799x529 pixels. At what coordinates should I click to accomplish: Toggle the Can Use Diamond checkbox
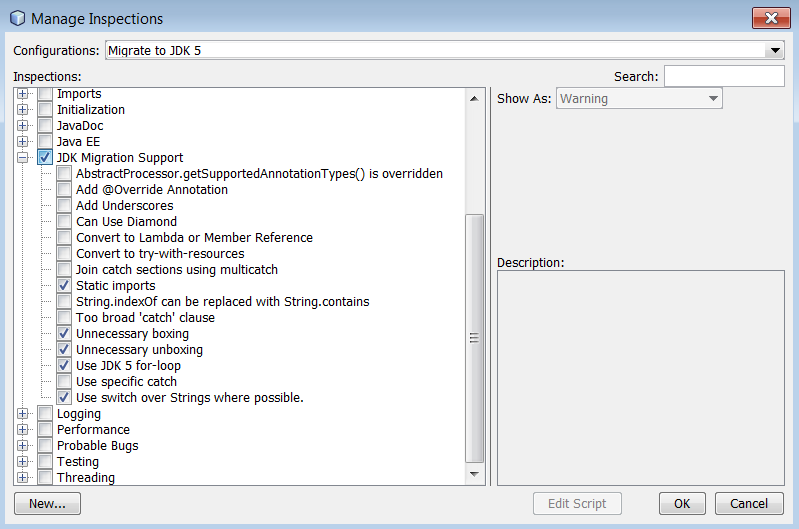64,222
